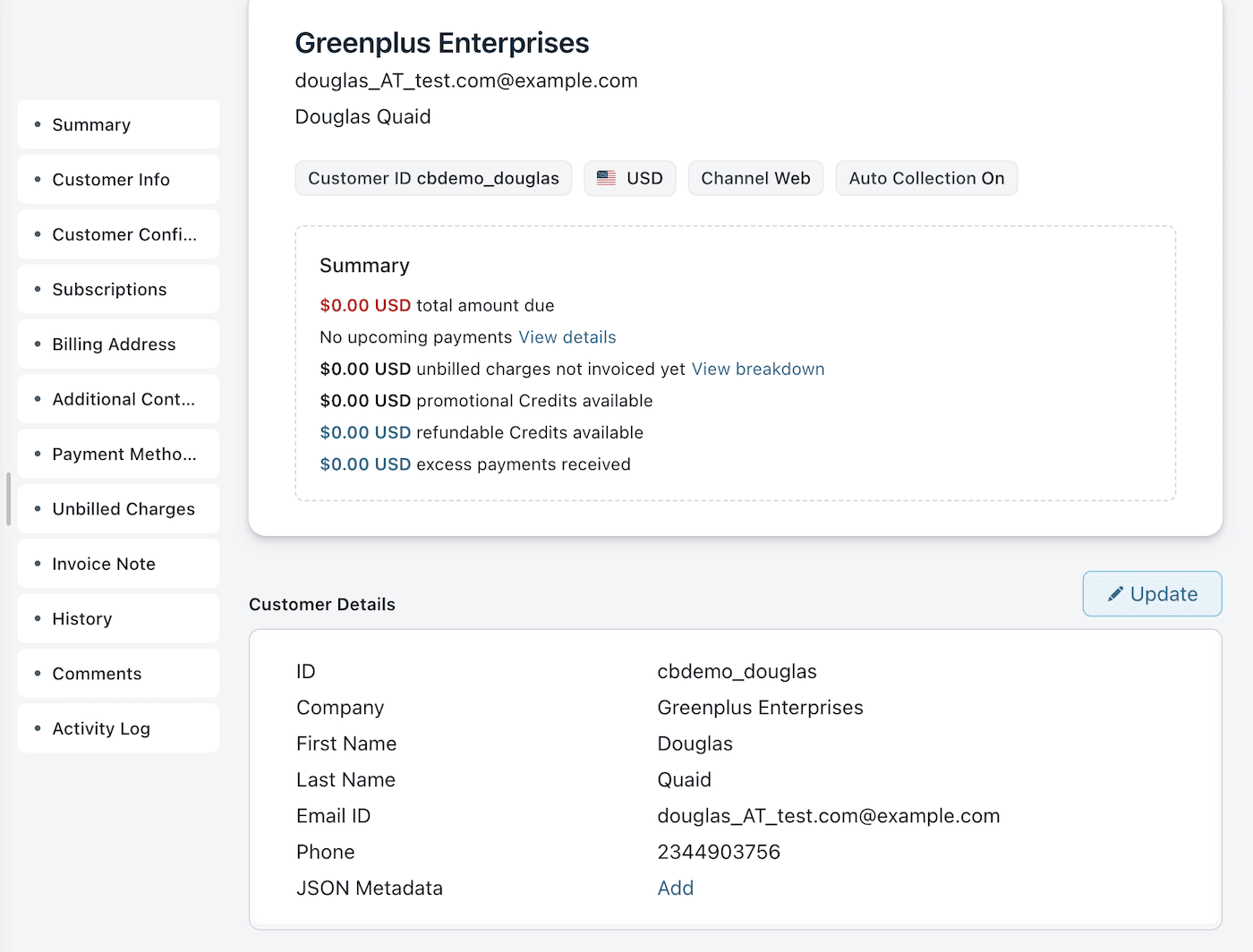This screenshot has width=1253, height=952.
Task: Open the Unbilled Charges section
Action: click(x=124, y=508)
